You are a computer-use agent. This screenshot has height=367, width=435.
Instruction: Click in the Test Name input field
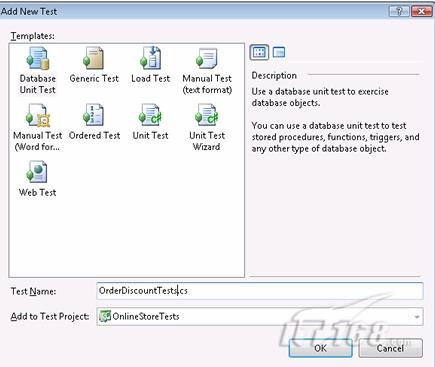pos(260,291)
